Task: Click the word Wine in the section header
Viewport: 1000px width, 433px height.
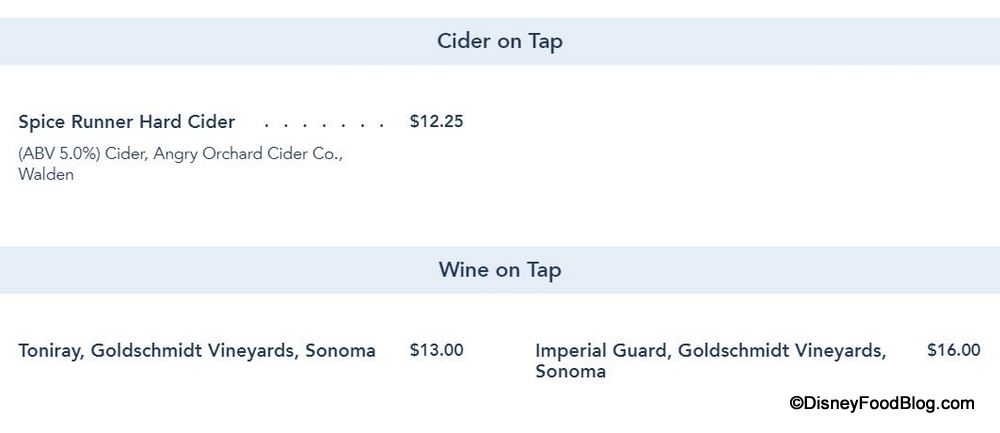Action: pos(463,270)
